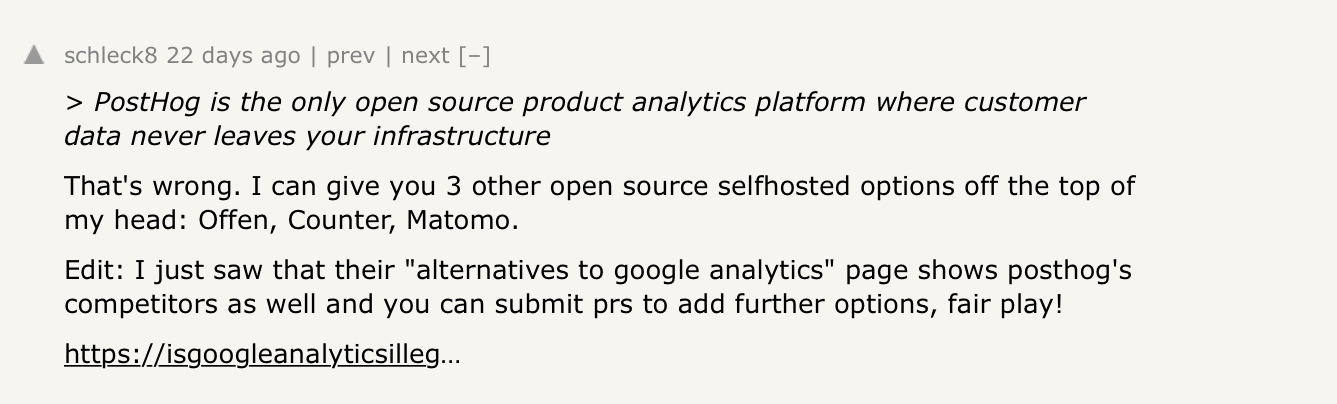1337x404 pixels.
Task: Click the word "Matomo."
Action: point(462,219)
